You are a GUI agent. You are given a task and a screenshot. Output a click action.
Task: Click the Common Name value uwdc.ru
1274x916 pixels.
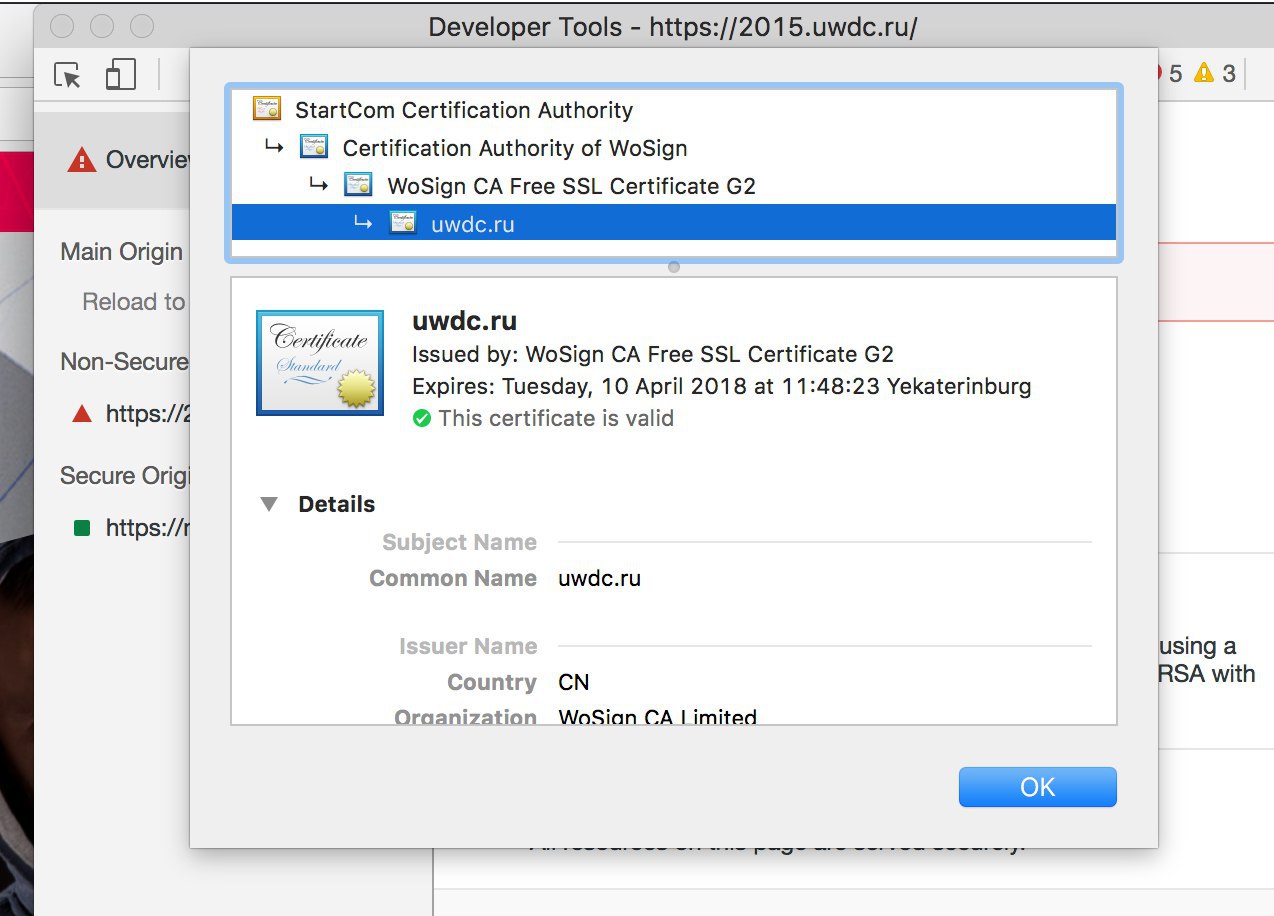(599, 578)
